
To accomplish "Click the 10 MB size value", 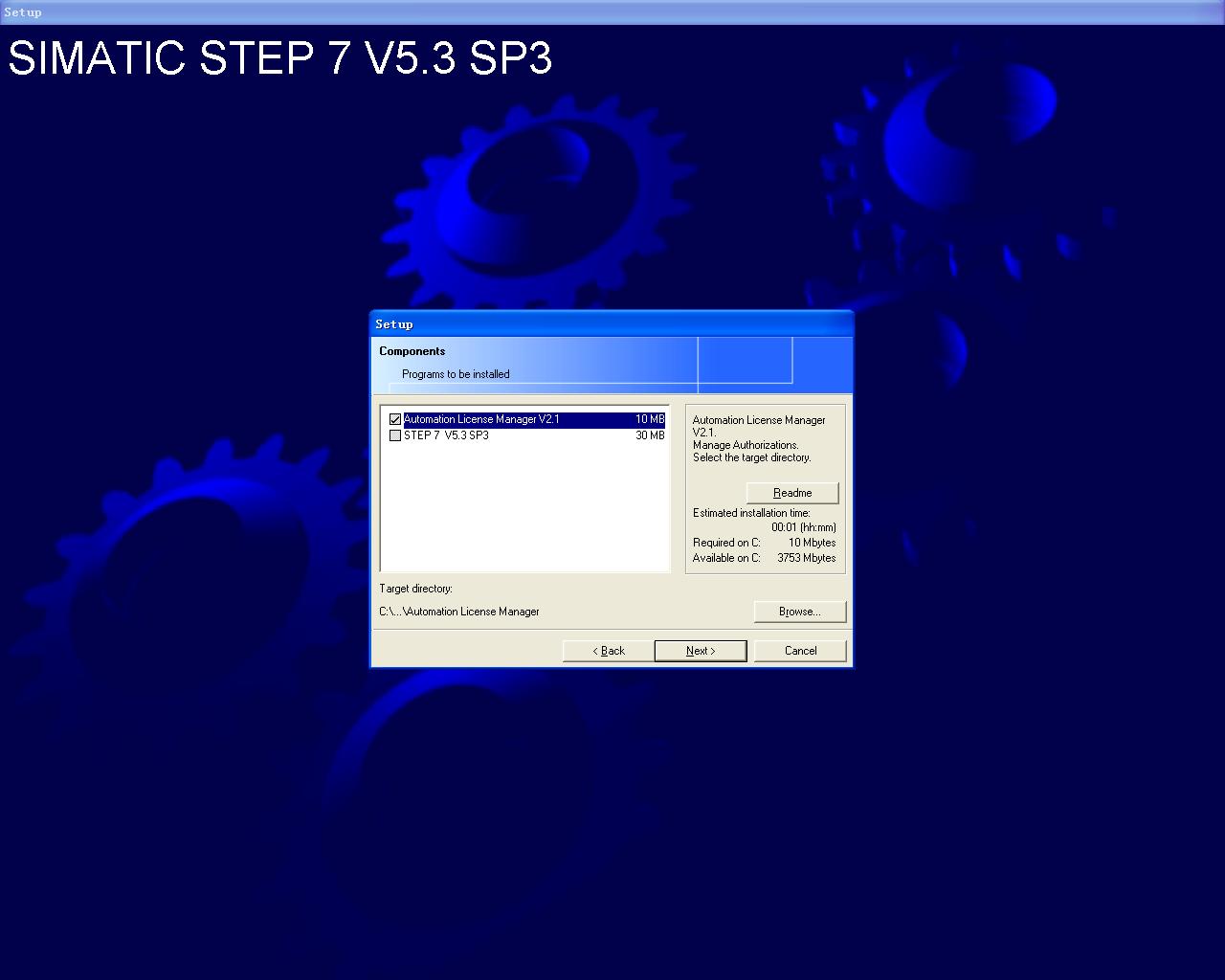I will click(x=650, y=419).
